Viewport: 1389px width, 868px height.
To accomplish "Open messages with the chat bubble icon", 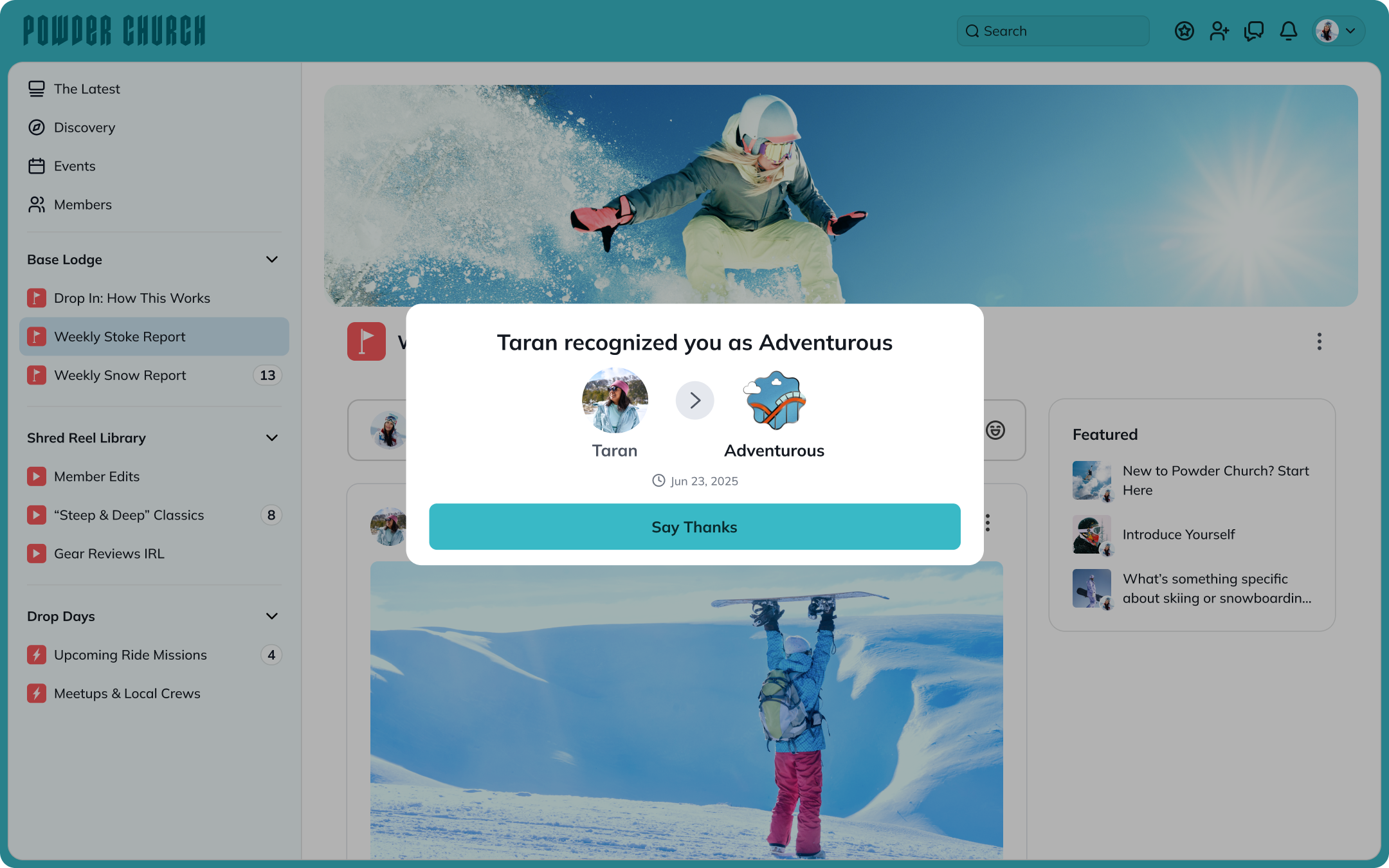I will click(1253, 30).
